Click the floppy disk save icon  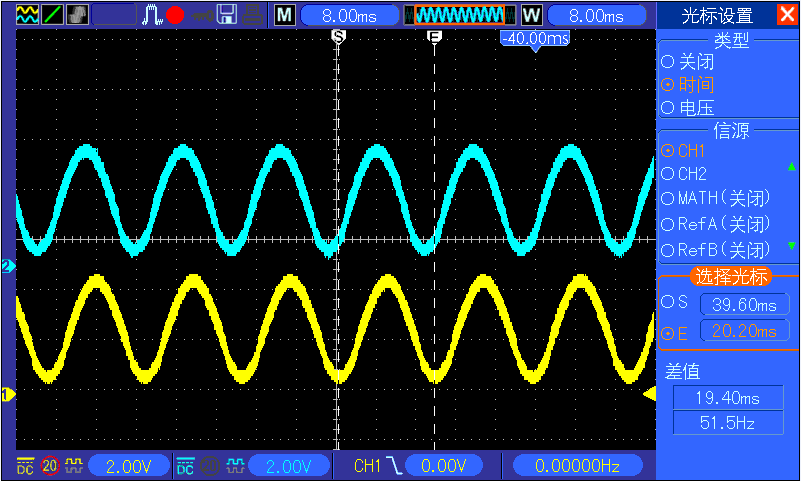[227, 15]
